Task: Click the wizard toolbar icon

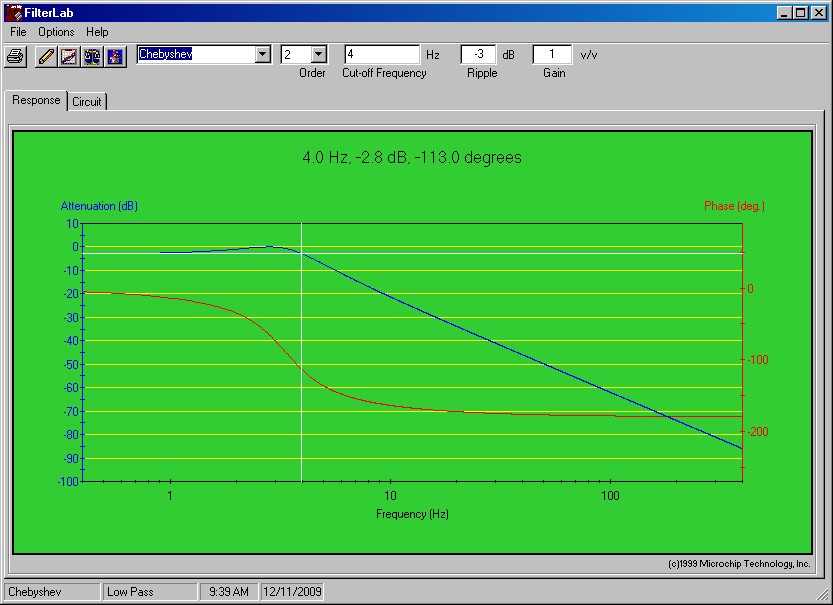Action: 115,56
